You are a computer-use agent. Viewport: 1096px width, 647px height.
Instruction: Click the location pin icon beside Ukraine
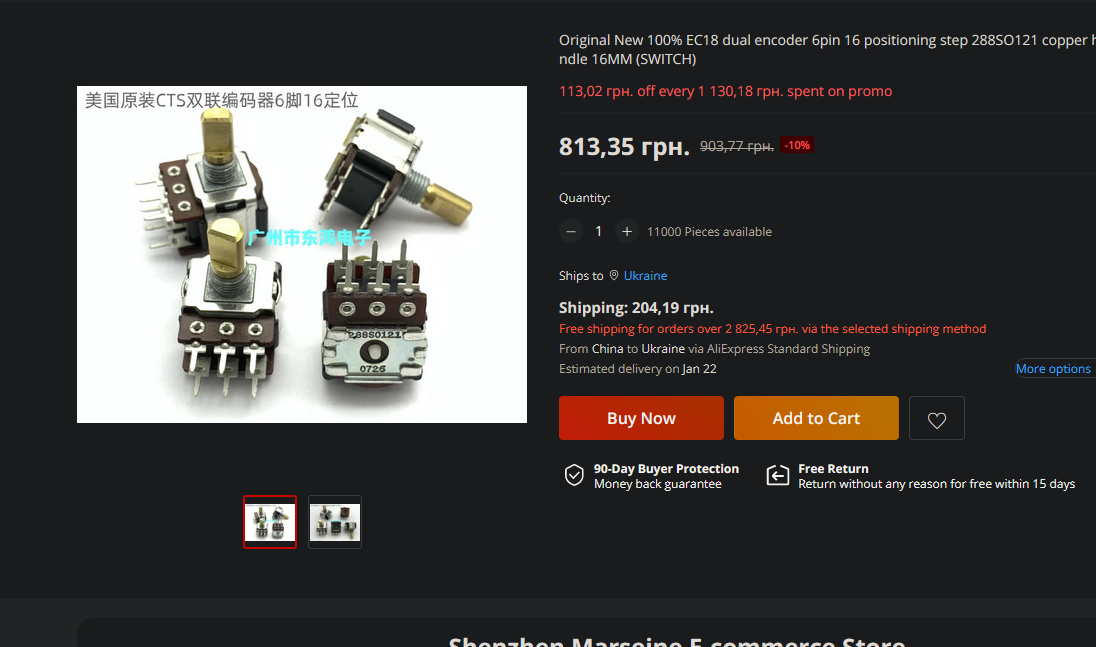tap(614, 275)
